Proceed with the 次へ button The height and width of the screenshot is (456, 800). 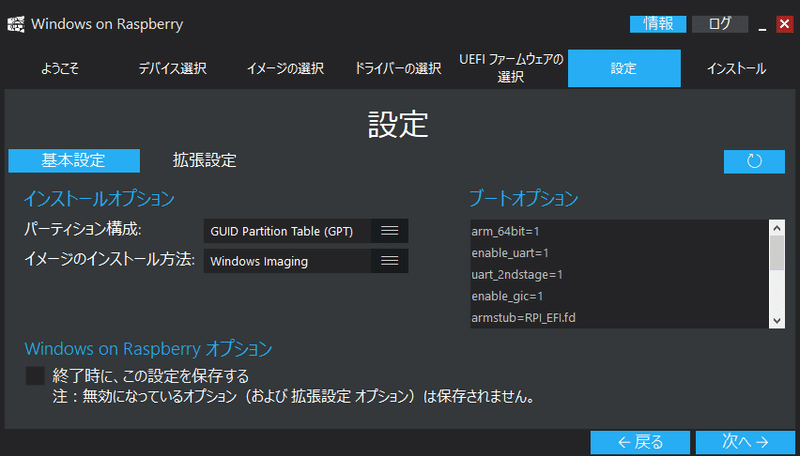[745, 442]
